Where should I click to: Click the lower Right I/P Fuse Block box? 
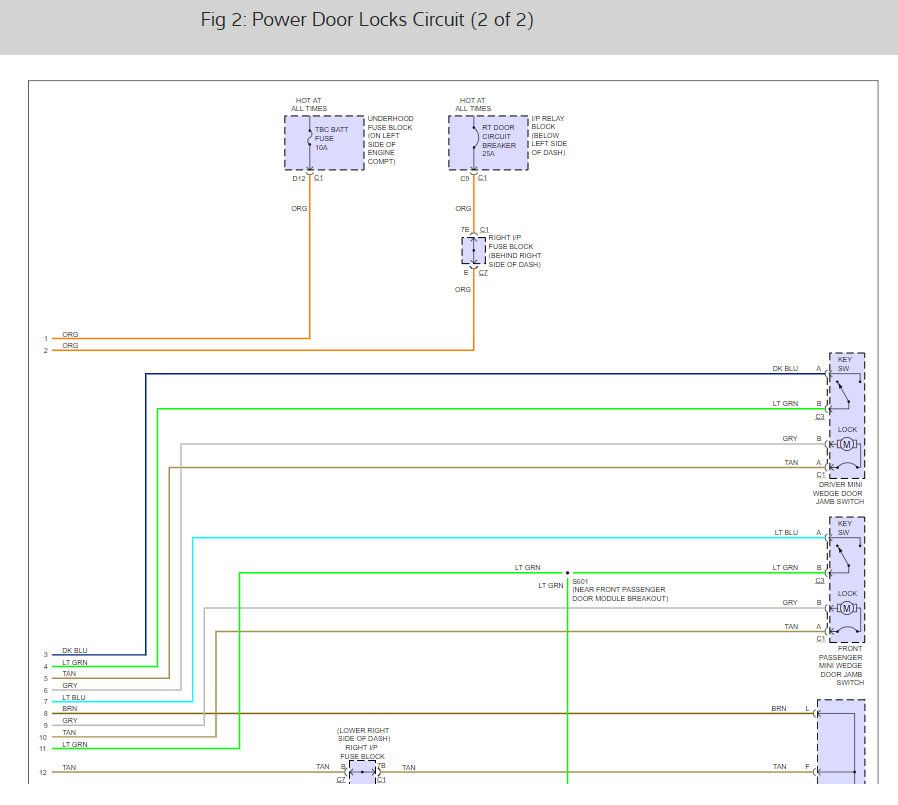(363, 772)
